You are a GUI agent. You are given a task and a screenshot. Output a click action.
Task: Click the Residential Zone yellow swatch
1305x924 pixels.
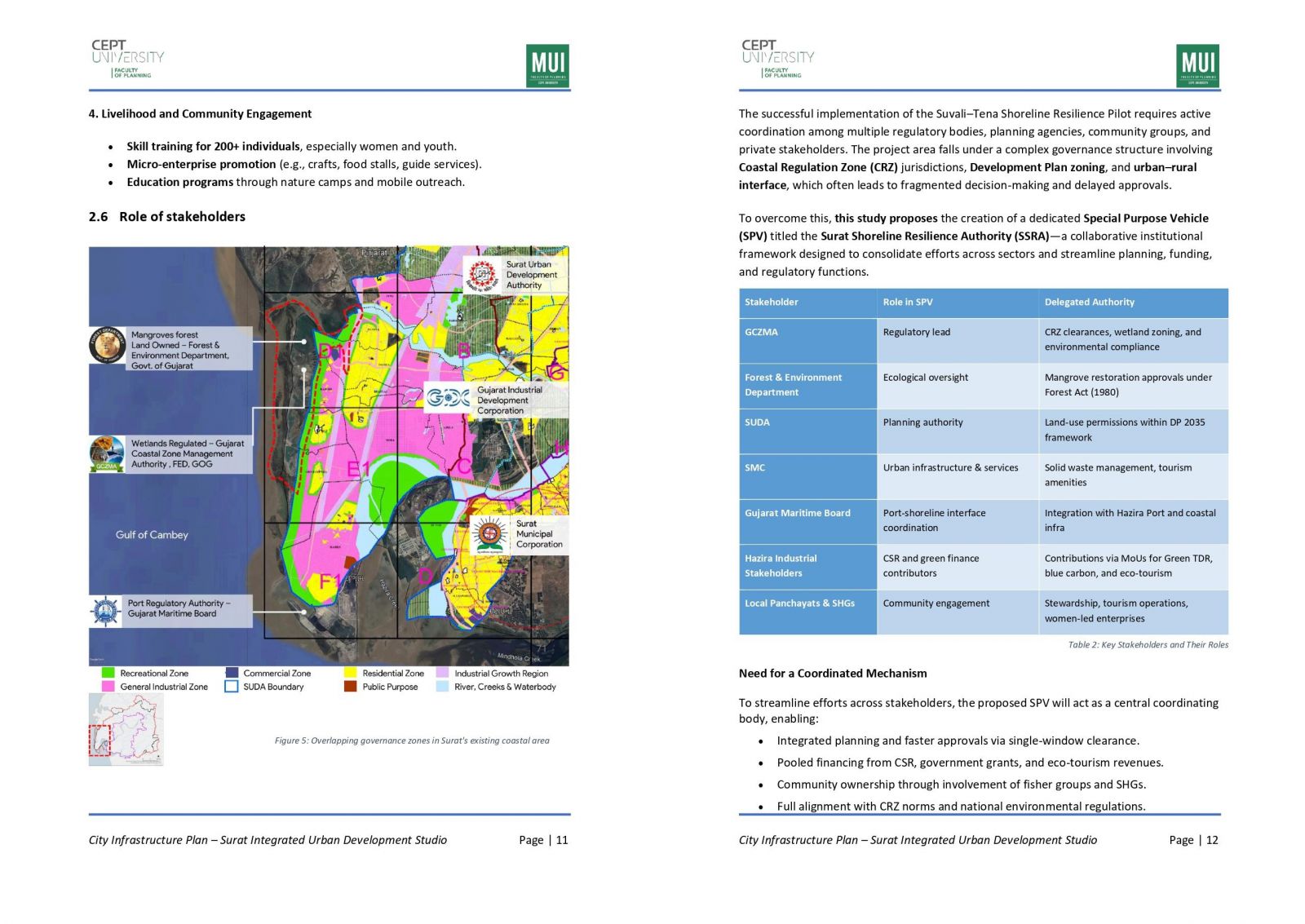click(351, 673)
